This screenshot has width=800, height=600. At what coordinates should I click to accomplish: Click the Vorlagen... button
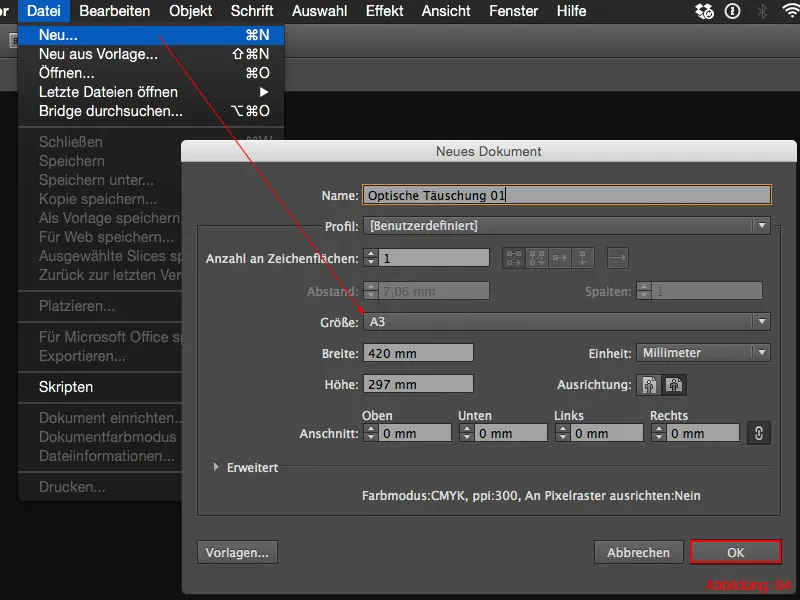click(237, 552)
